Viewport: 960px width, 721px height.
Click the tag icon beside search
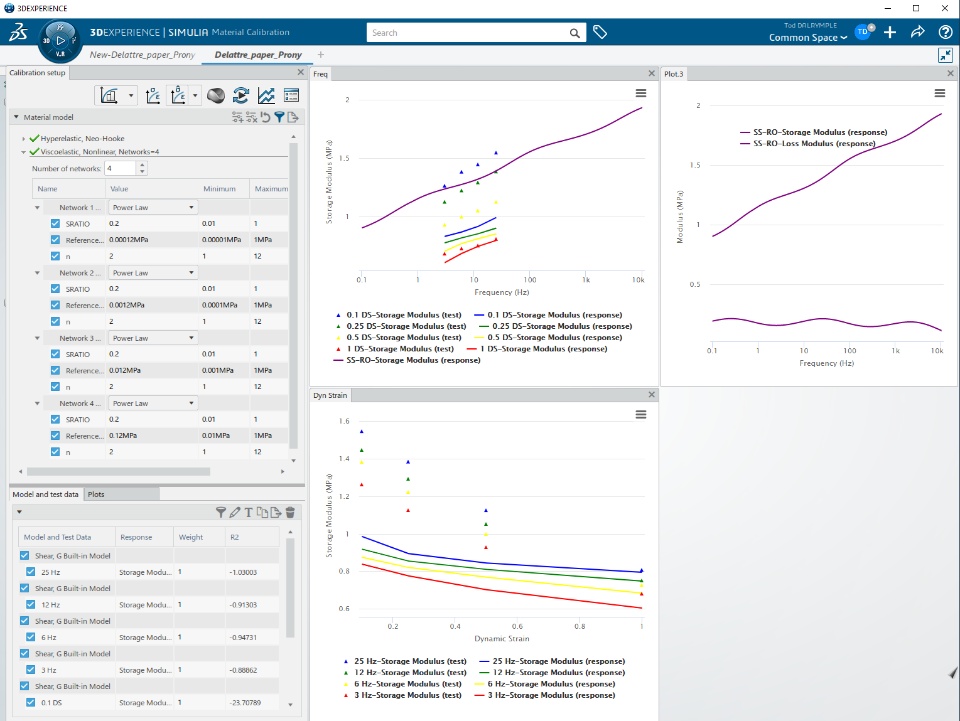(600, 32)
